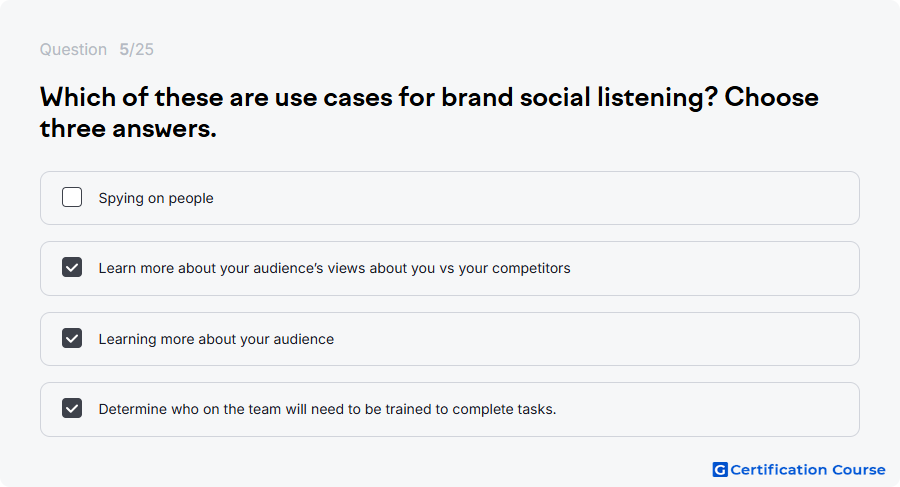The width and height of the screenshot is (900, 487).
Task: Select the blank area of the Spying answer card
Action: [534, 198]
